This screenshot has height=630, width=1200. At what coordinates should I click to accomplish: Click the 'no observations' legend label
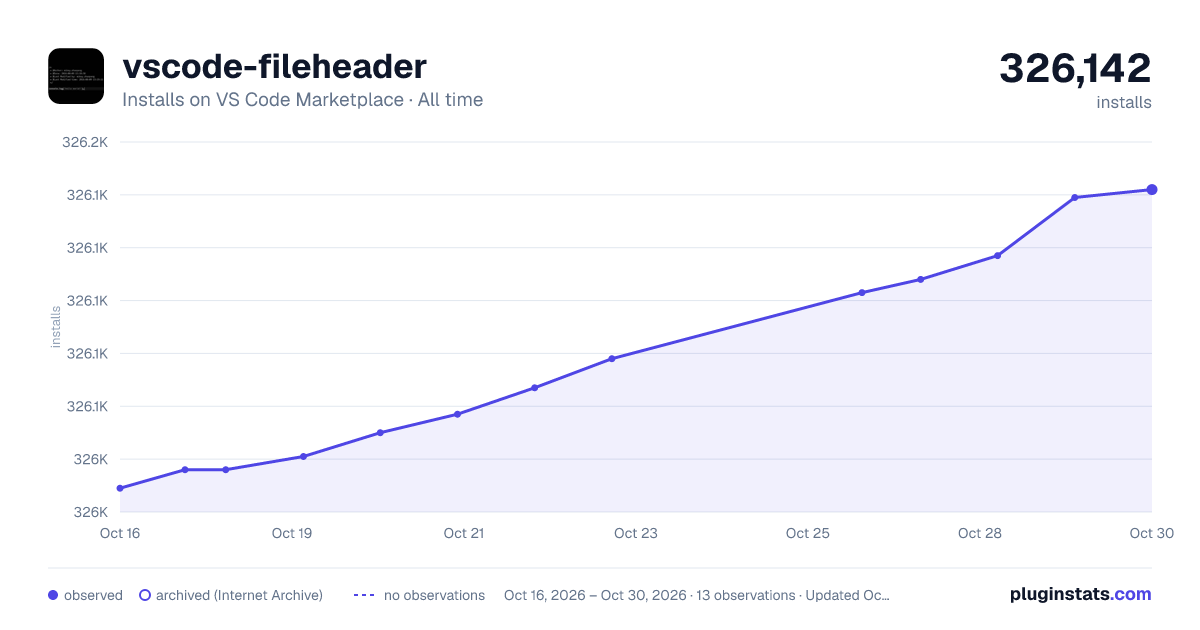pos(434,595)
